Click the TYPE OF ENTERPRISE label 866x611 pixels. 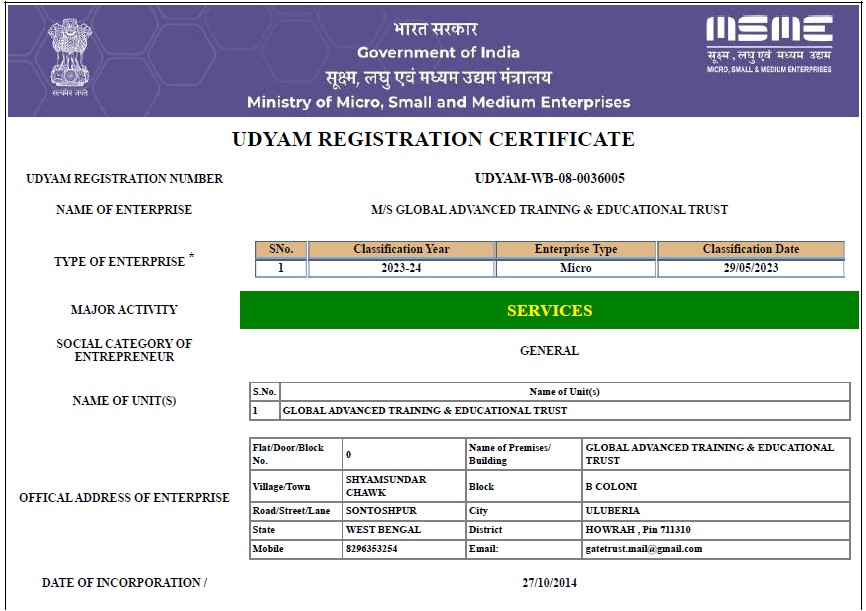pyautogui.click(x=124, y=260)
